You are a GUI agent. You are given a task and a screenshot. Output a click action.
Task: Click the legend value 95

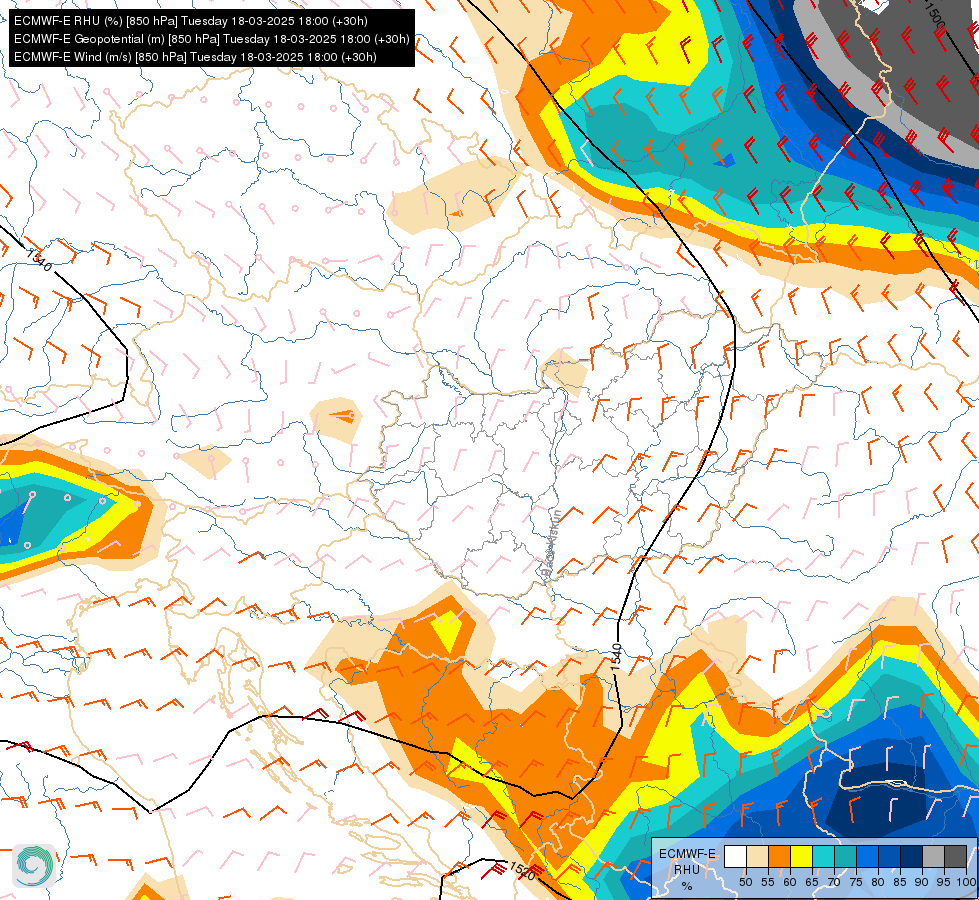tap(943, 882)
